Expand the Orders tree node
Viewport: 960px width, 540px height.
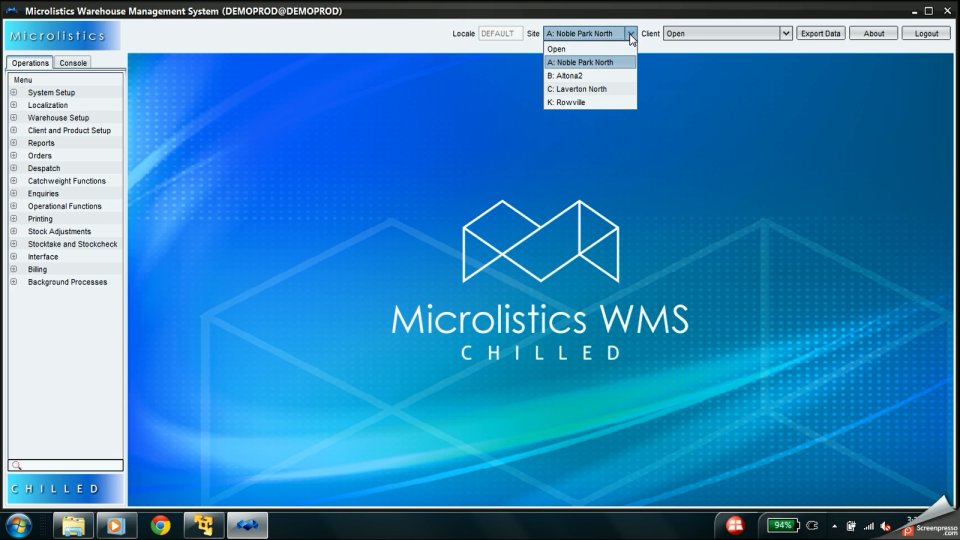[13, 156]
